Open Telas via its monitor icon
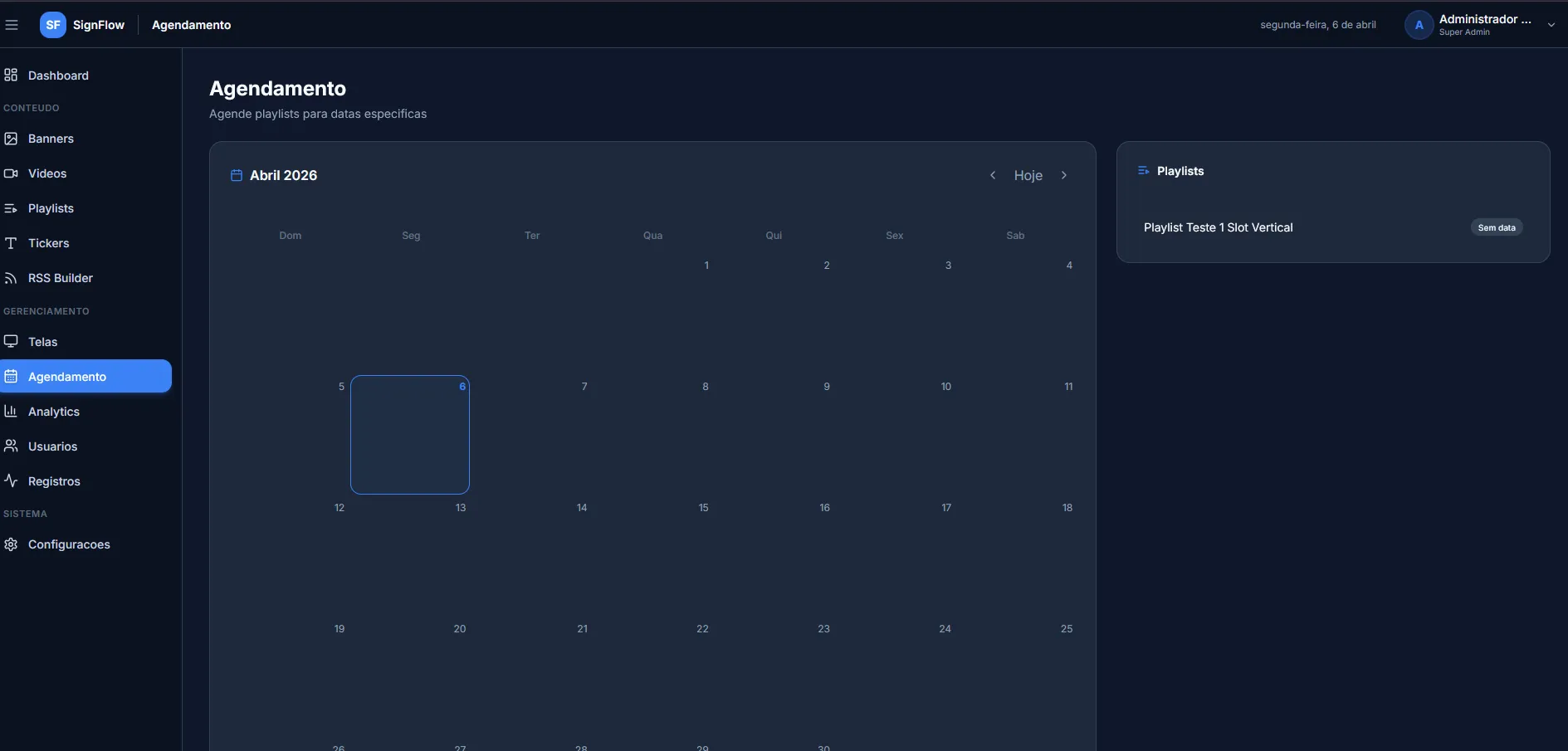 [11, 342]
